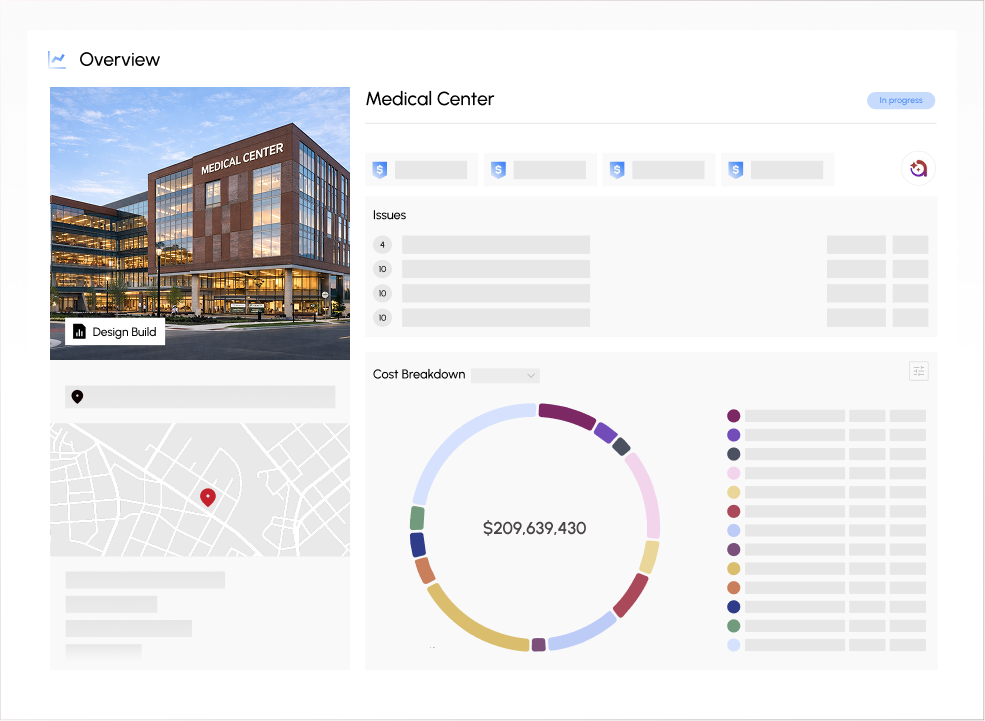Click the red map marker pin

pyautogui.click(x=208, y=496)
